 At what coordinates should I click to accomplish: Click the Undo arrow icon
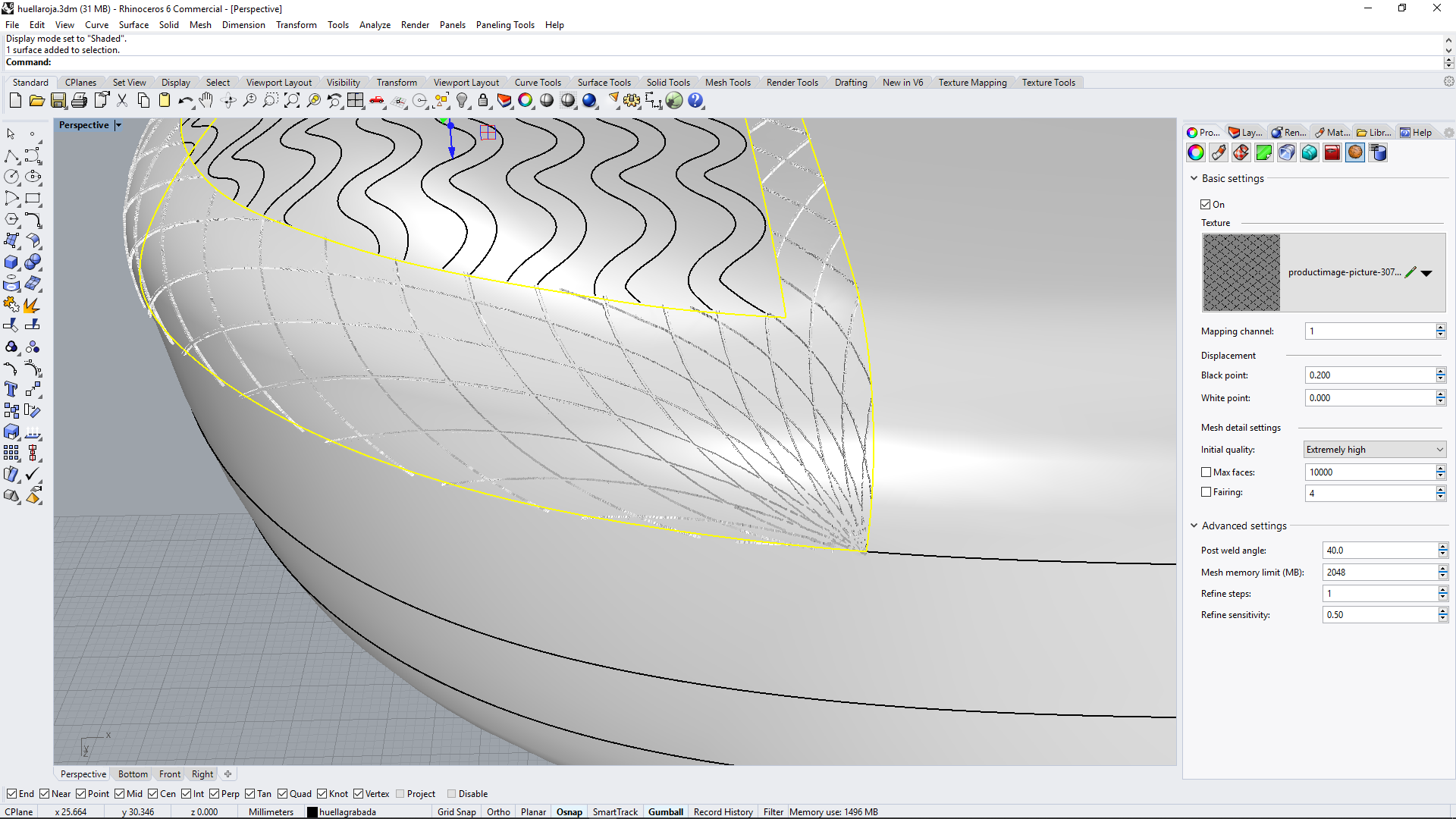coord(185,101)
